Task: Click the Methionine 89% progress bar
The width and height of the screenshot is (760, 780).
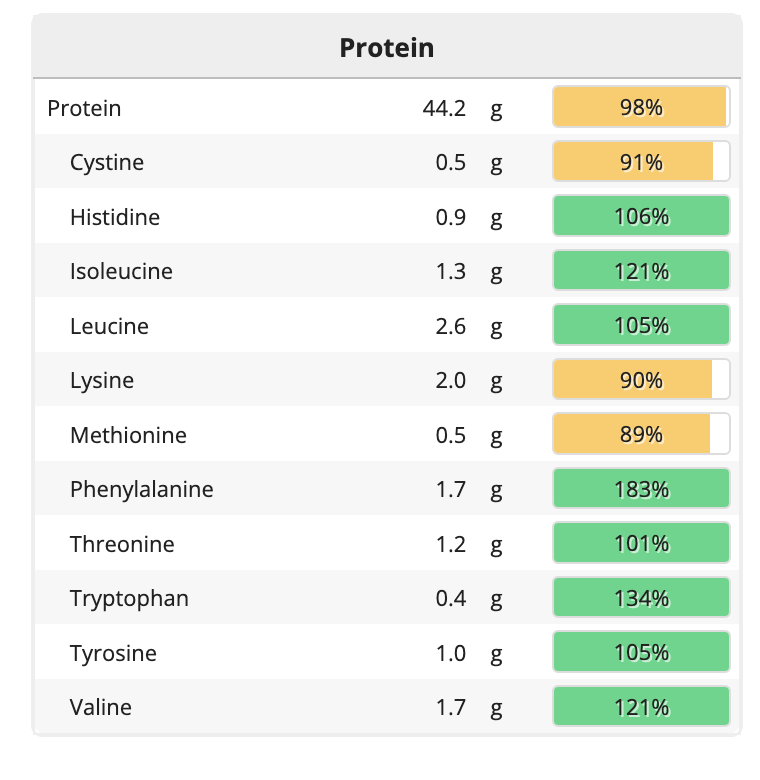Action: (641, 435)
